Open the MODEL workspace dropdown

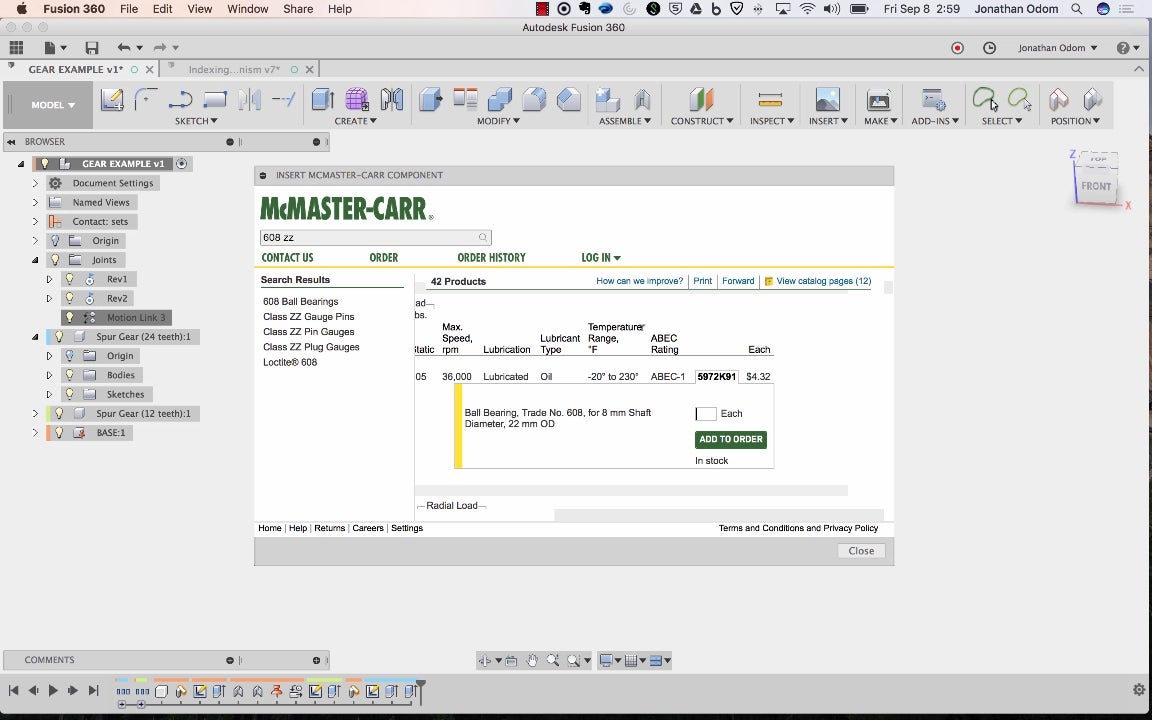pyautogui.click(x=52, y=105)
